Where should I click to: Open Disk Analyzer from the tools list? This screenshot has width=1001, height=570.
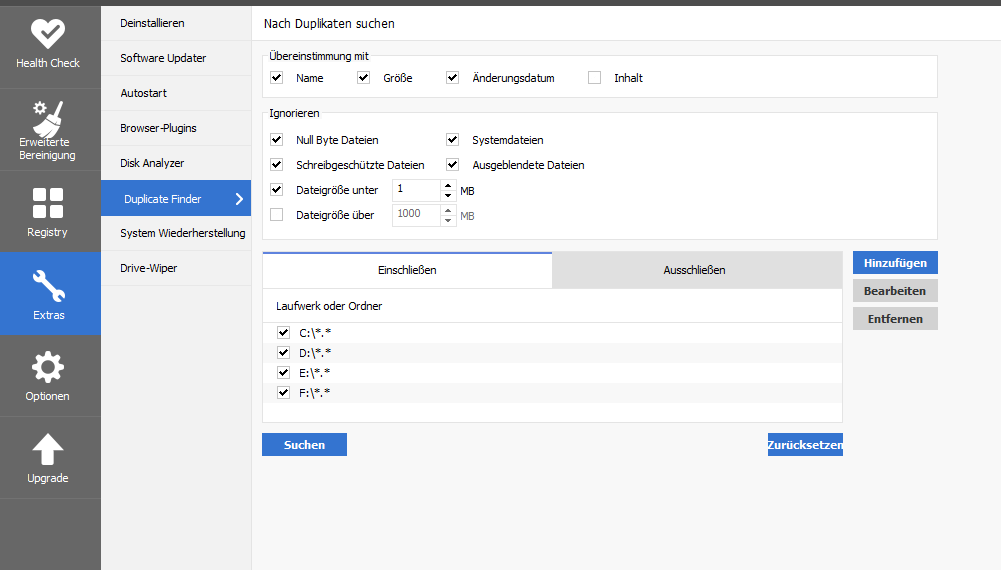click(152, 163)
